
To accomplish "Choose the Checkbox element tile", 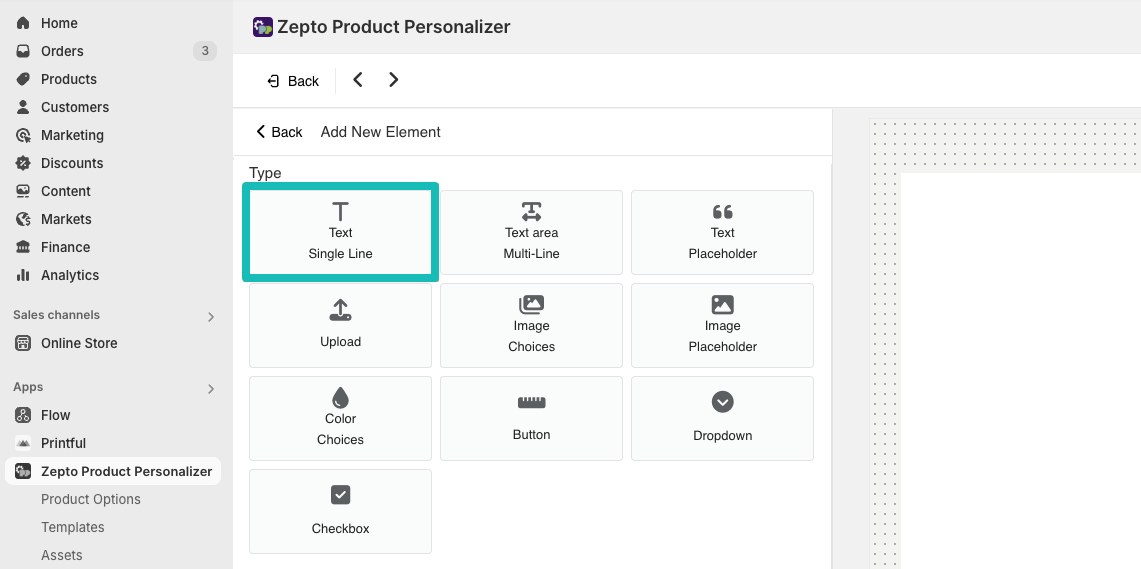I will click(341, 512).
